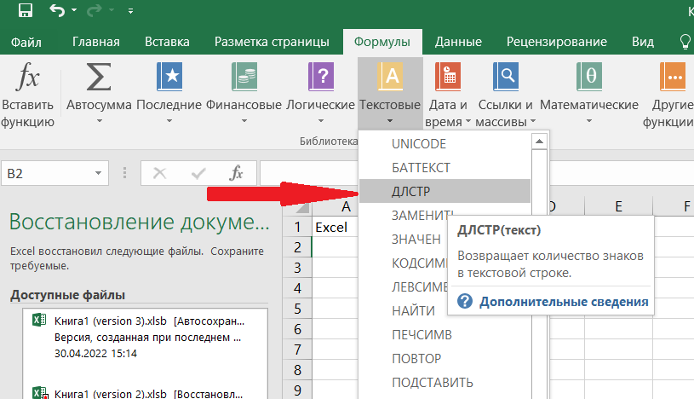Open Математические functions library
Viewport: 695px width, 400px height.
tap(589, 93)
